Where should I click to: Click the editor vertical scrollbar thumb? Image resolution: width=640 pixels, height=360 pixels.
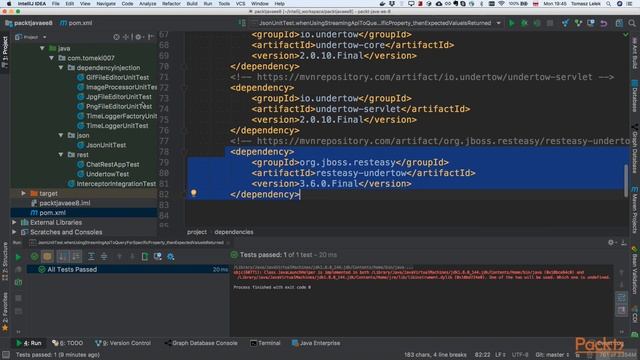click(626, 180)
